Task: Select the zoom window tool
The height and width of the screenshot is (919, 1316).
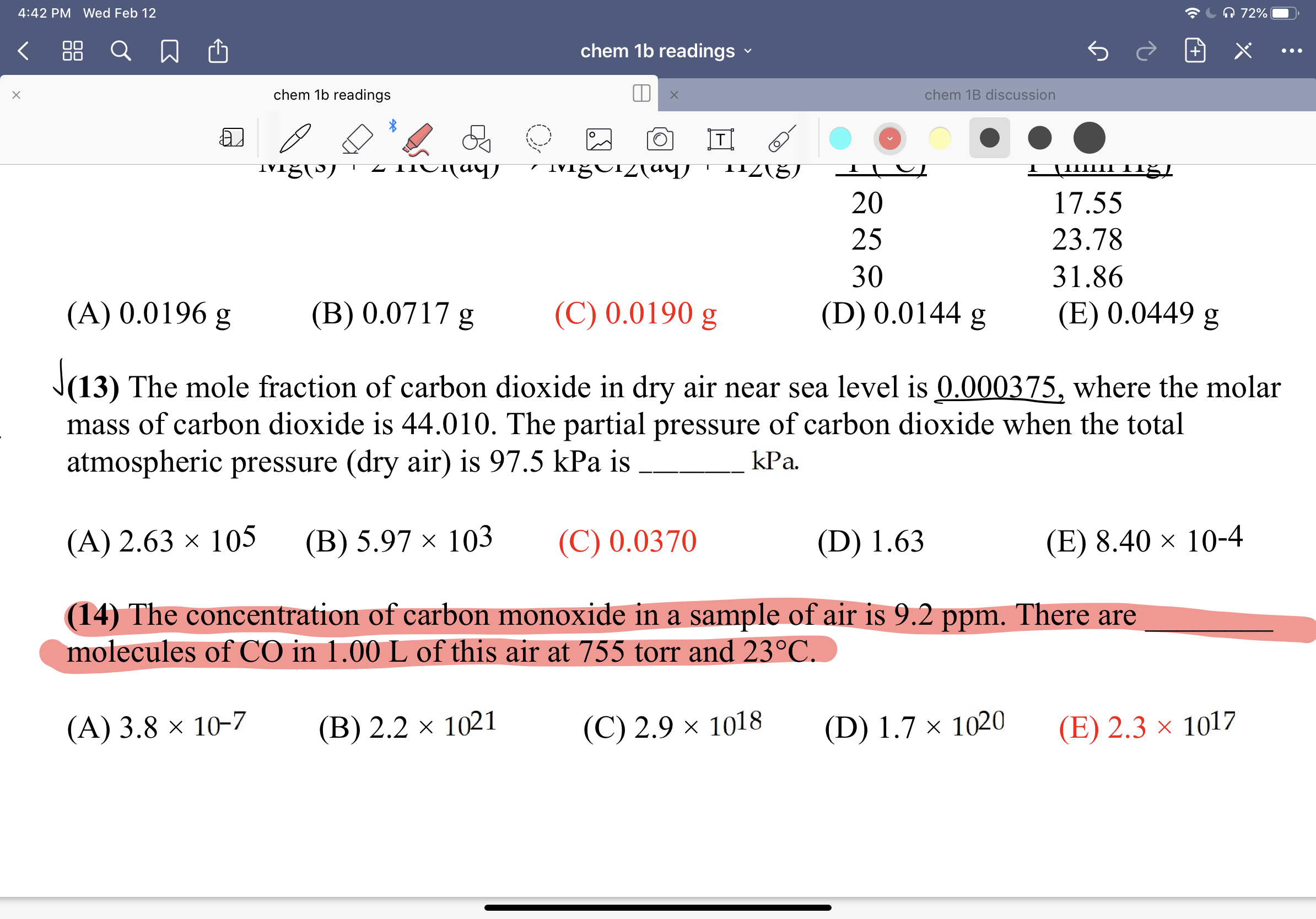Action: [x=232, y=138]
